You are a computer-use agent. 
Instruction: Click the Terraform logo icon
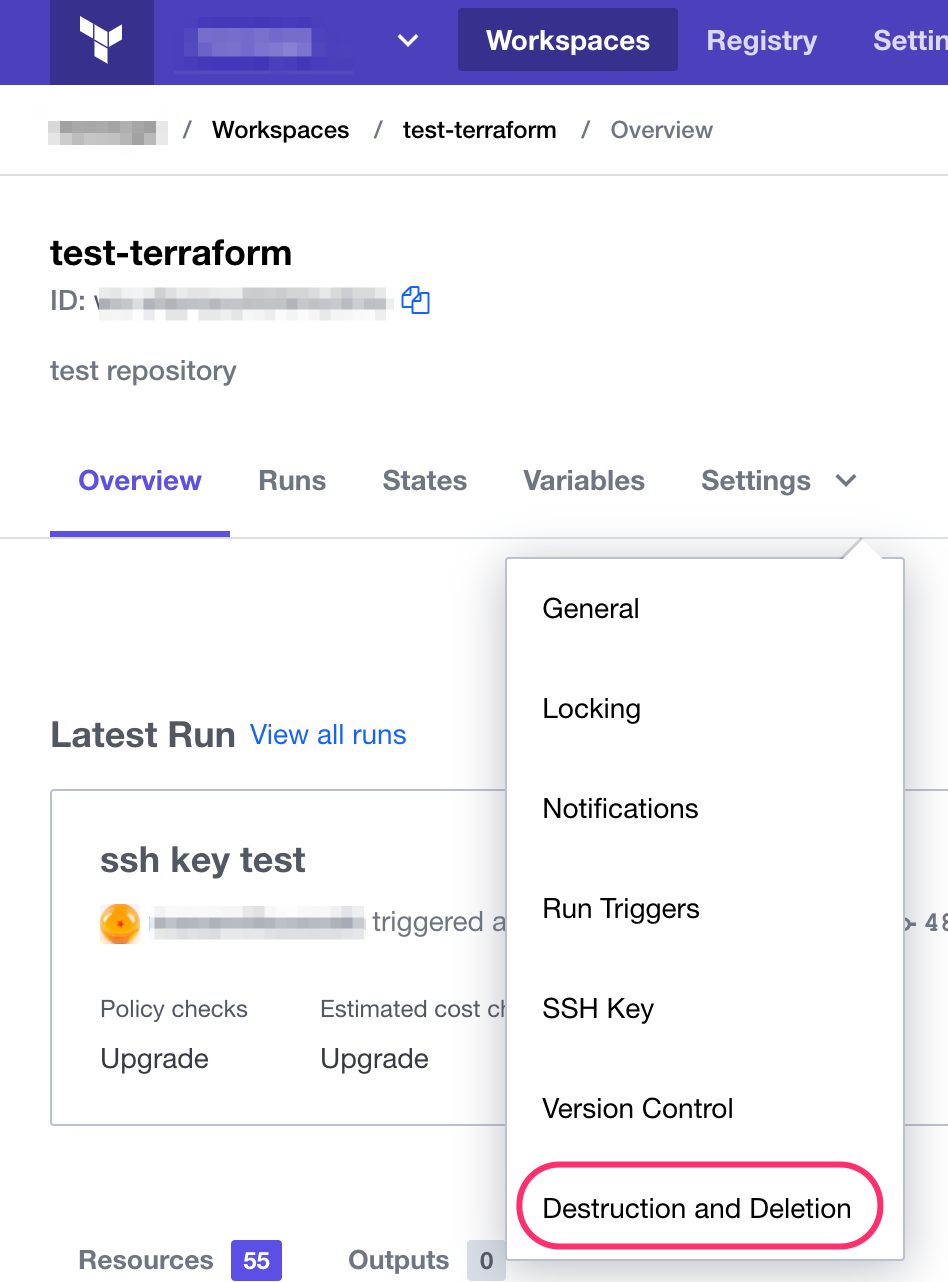pyautogui.click(x=101, y=41)
